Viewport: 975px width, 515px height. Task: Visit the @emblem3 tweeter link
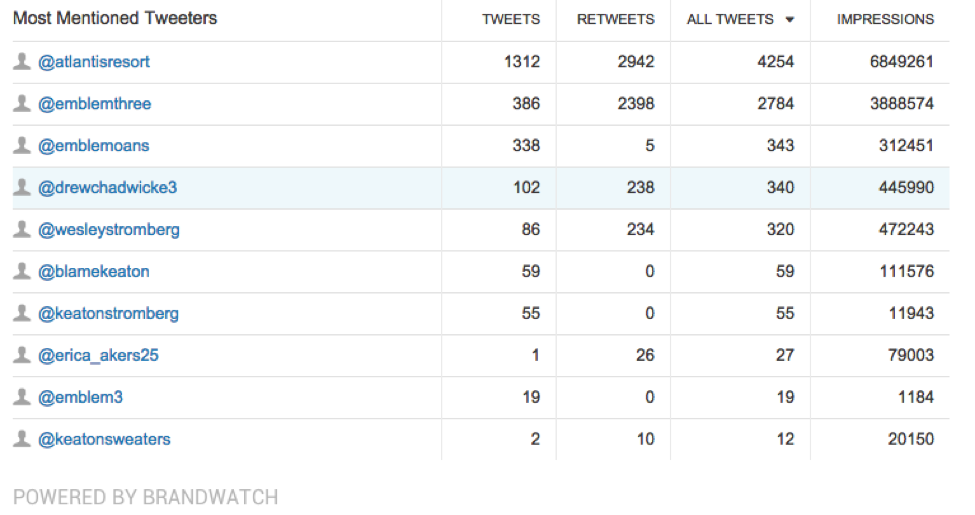[x=80, y=398]
